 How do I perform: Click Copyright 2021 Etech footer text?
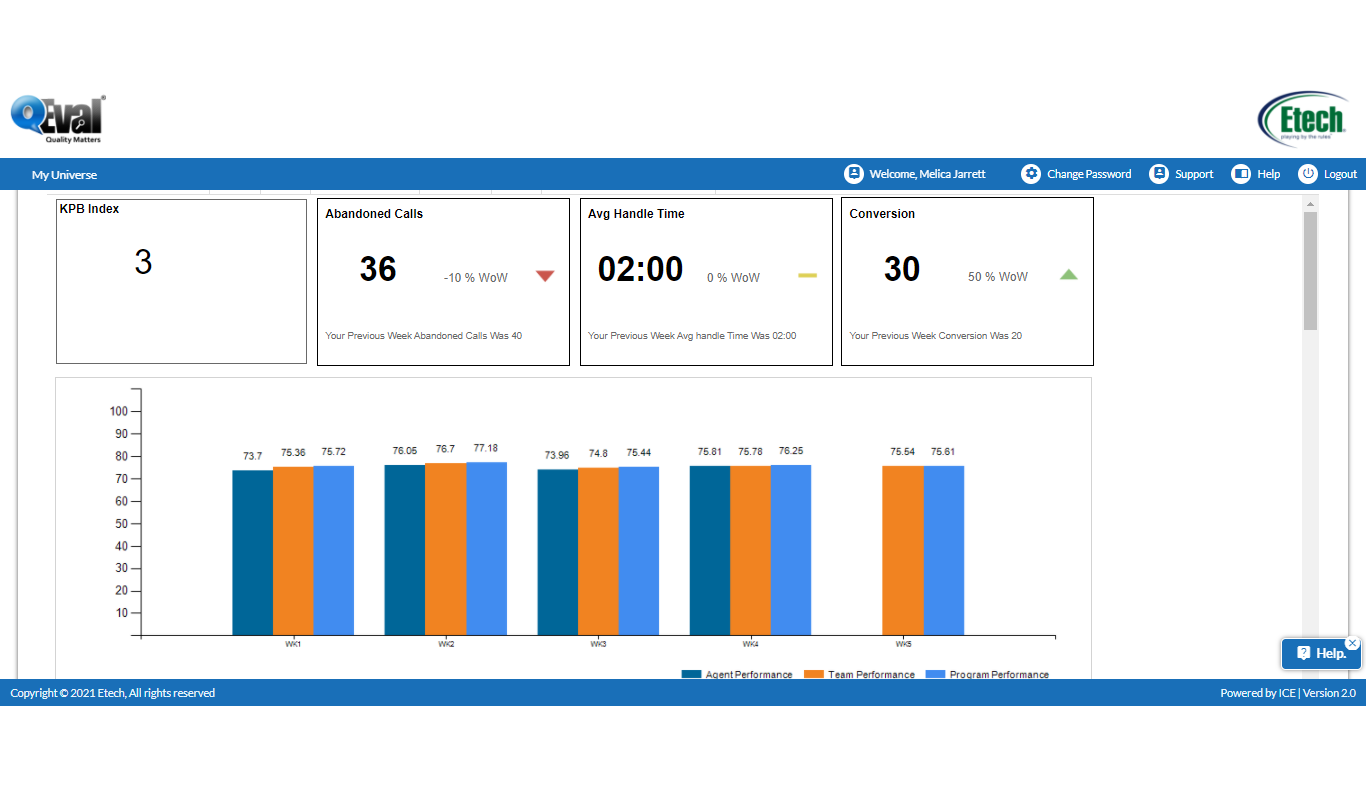[x=113, y=693]
